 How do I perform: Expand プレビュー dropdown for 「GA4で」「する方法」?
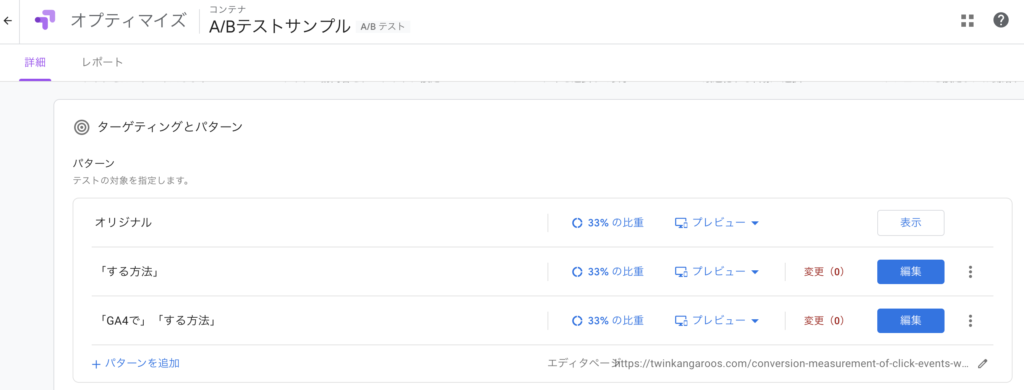[x=716, y=321]
